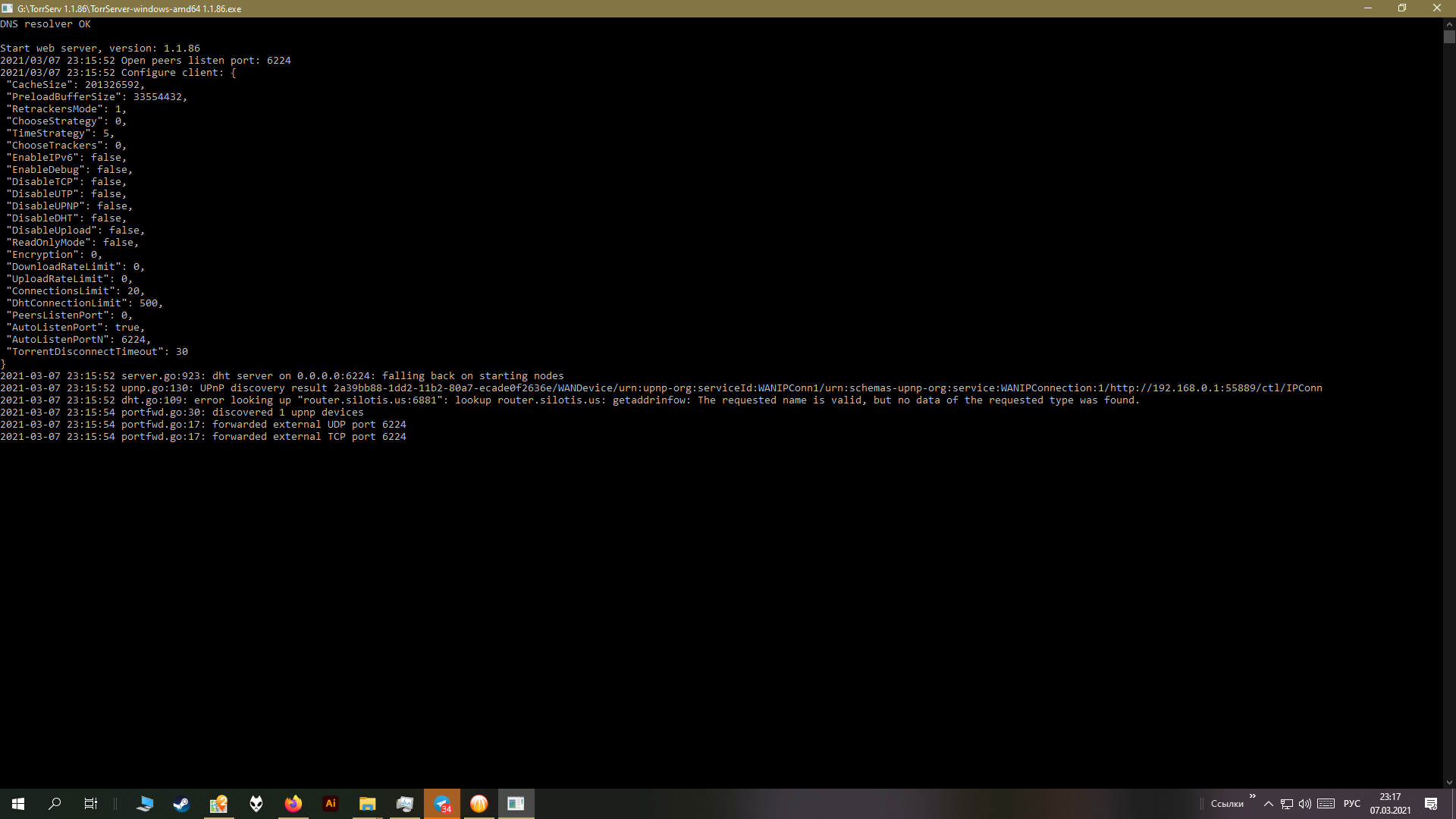
Task: Click Show Desktop sliver at taskbar end
Action: [1453, 804]
